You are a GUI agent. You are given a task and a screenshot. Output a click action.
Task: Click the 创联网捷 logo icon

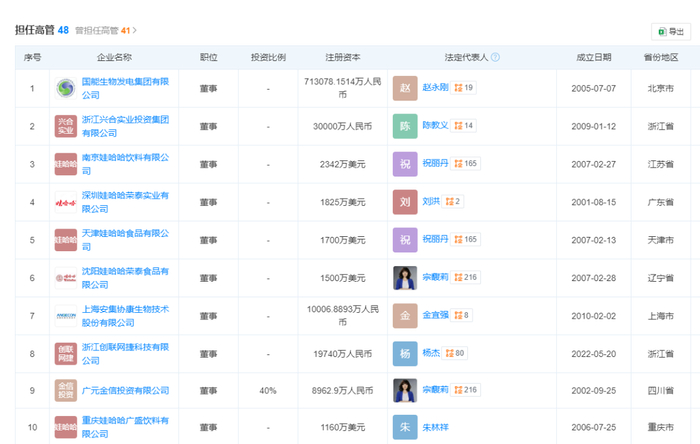(66, 353)
